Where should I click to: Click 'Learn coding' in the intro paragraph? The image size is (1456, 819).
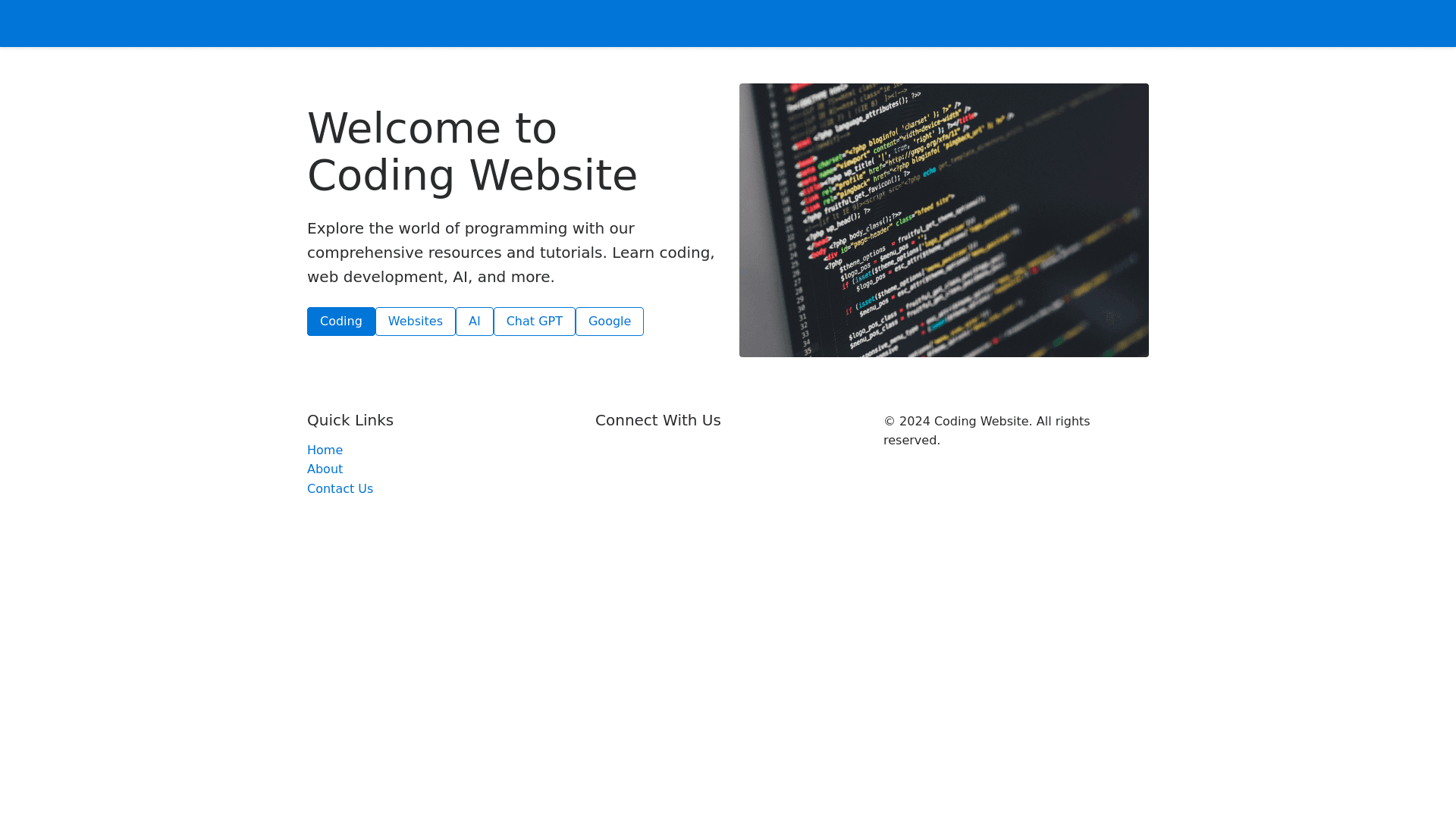pyautogui.click(x=661, y=253)
